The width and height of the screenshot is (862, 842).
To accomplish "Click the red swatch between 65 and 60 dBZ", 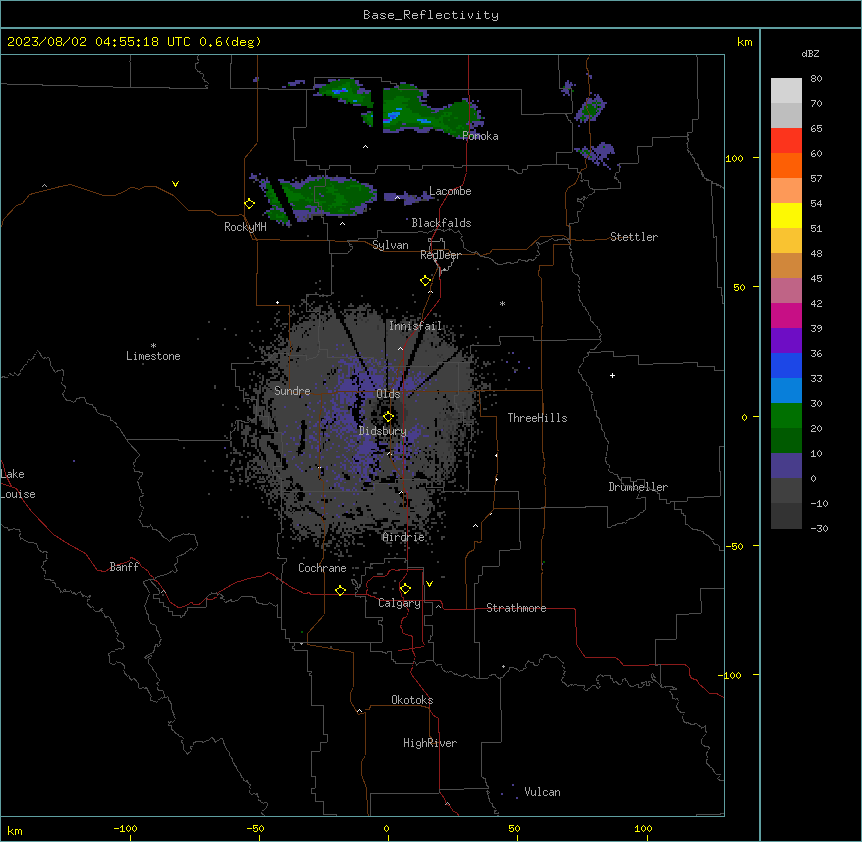I will [x=786, y=141].
